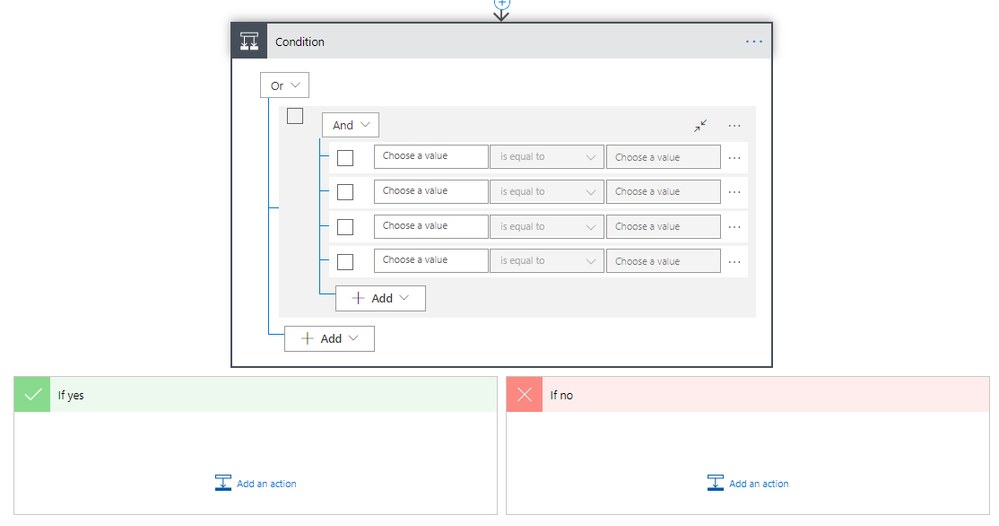Screen dimensions: 999x526
Task: Open fourth condition row ellipsis menu
Action: click(x=734, y=261)
